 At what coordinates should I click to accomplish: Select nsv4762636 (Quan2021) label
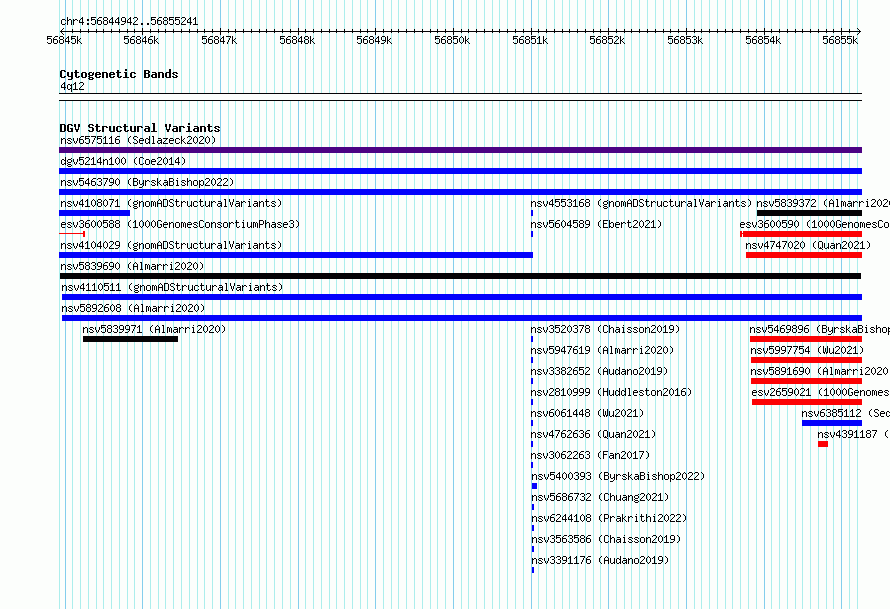pos(593,434)
